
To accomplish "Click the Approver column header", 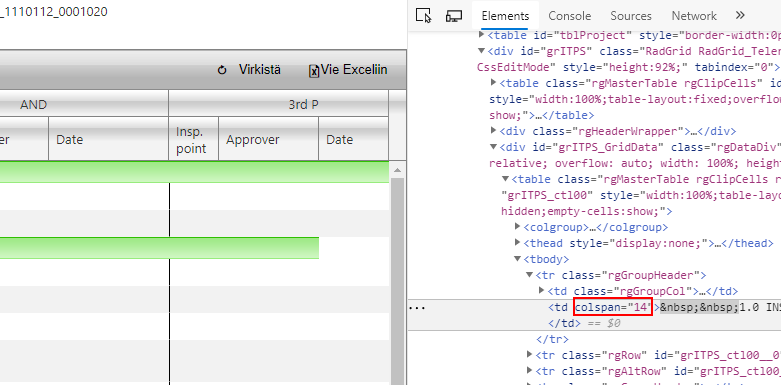I will [x=268, y=139].
